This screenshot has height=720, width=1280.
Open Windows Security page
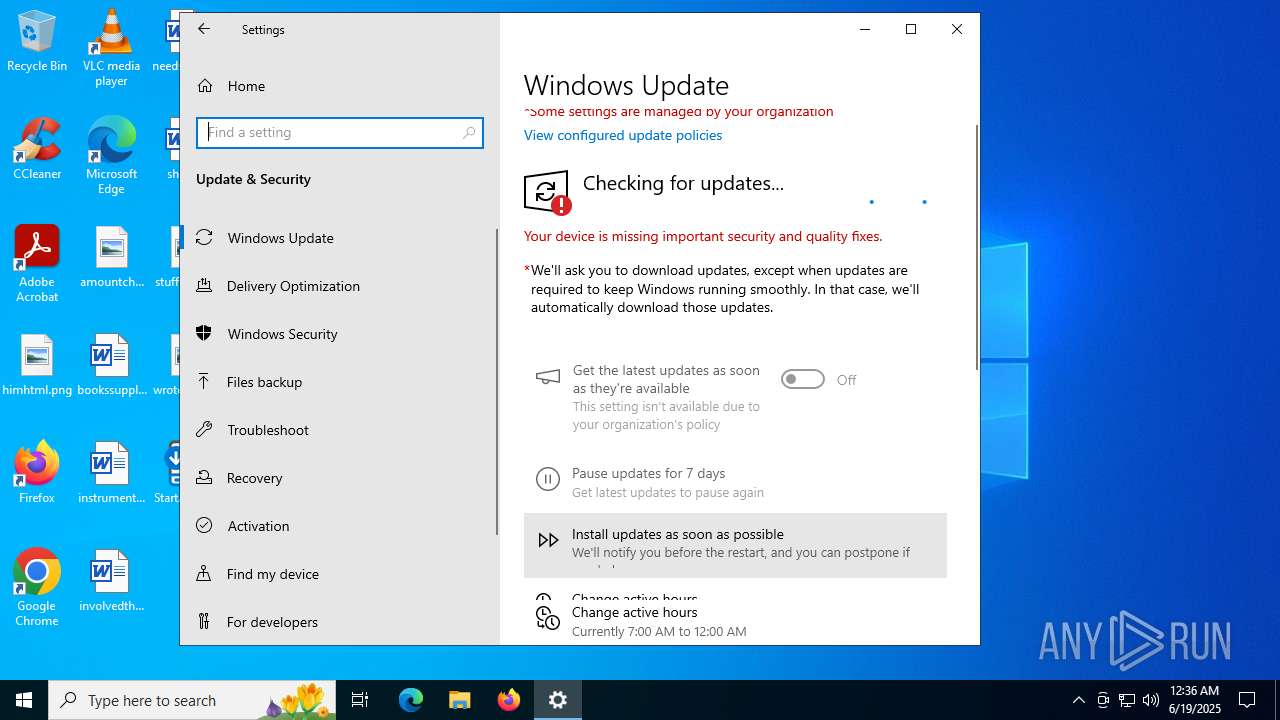(338, 334)
